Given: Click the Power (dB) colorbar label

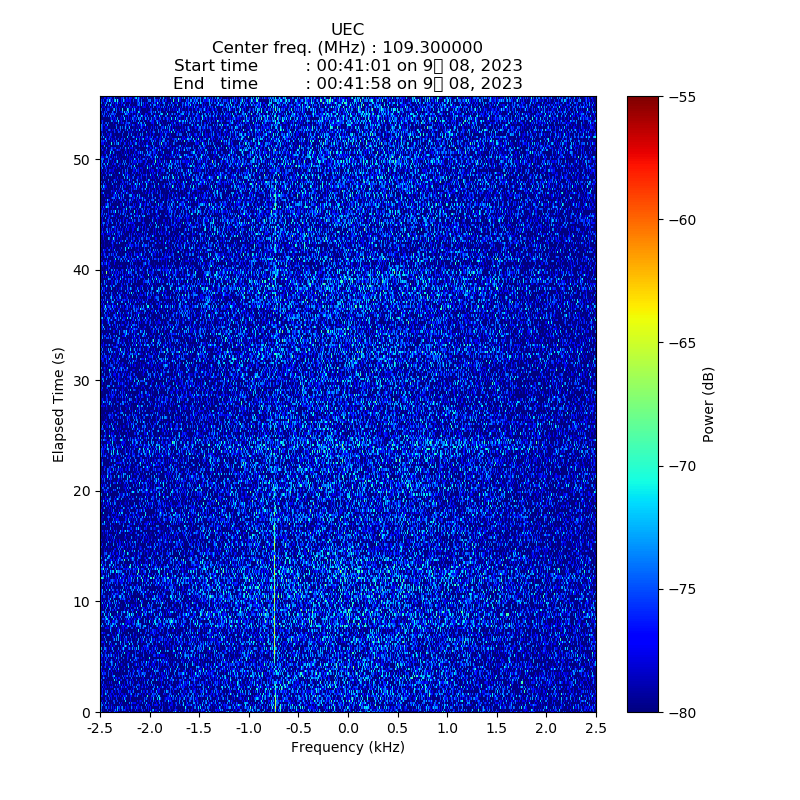Looking at the screenshot, I should pos(709,404).
